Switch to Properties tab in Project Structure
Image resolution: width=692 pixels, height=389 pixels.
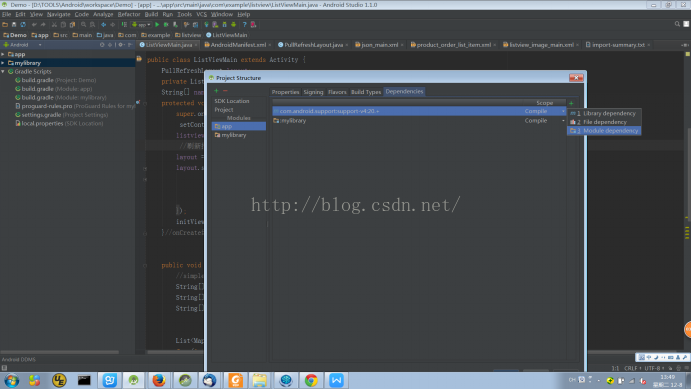[x=285, y=92]
